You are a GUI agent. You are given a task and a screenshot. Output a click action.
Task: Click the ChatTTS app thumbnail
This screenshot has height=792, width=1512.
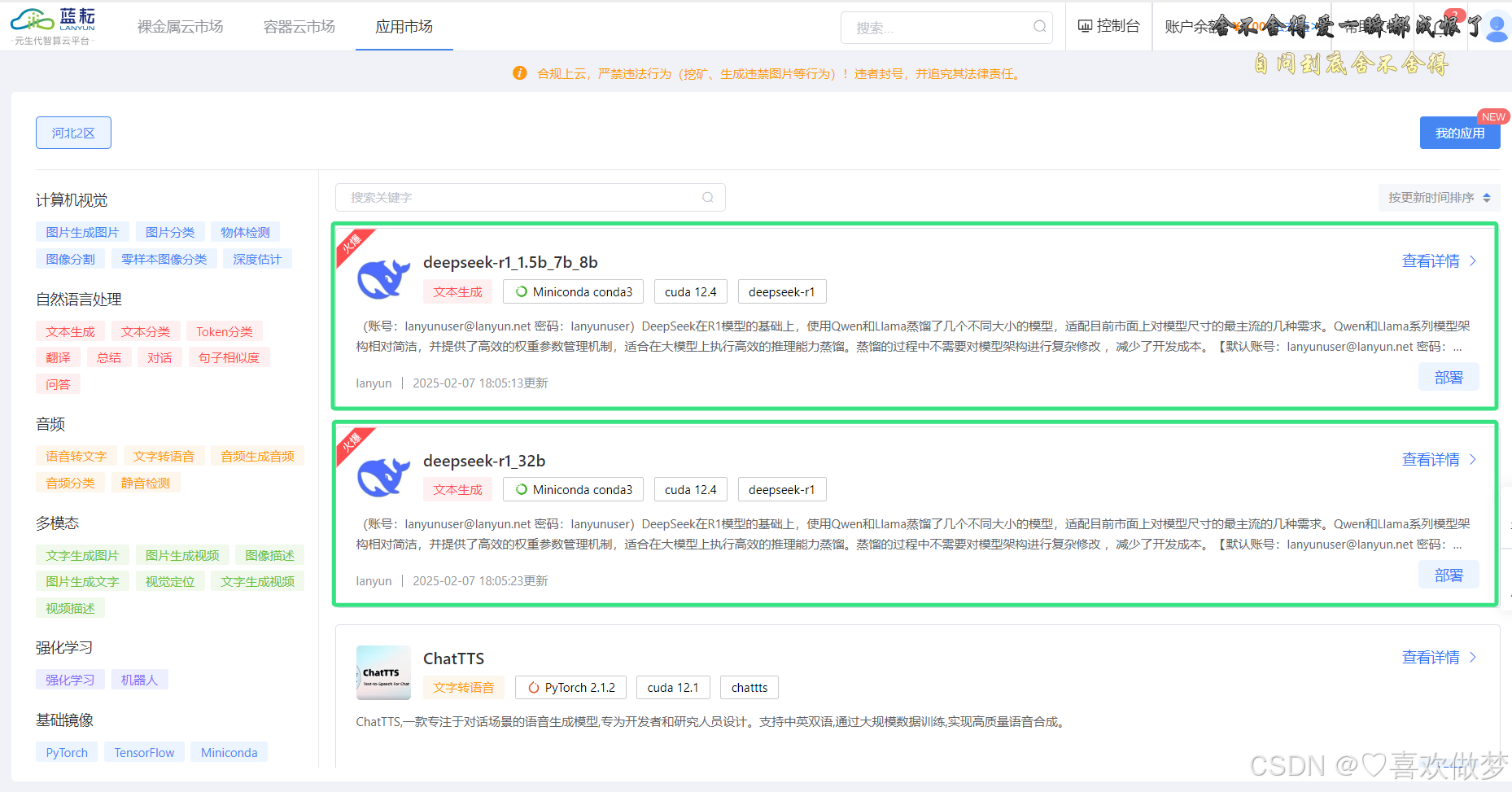tap(383, 673)
